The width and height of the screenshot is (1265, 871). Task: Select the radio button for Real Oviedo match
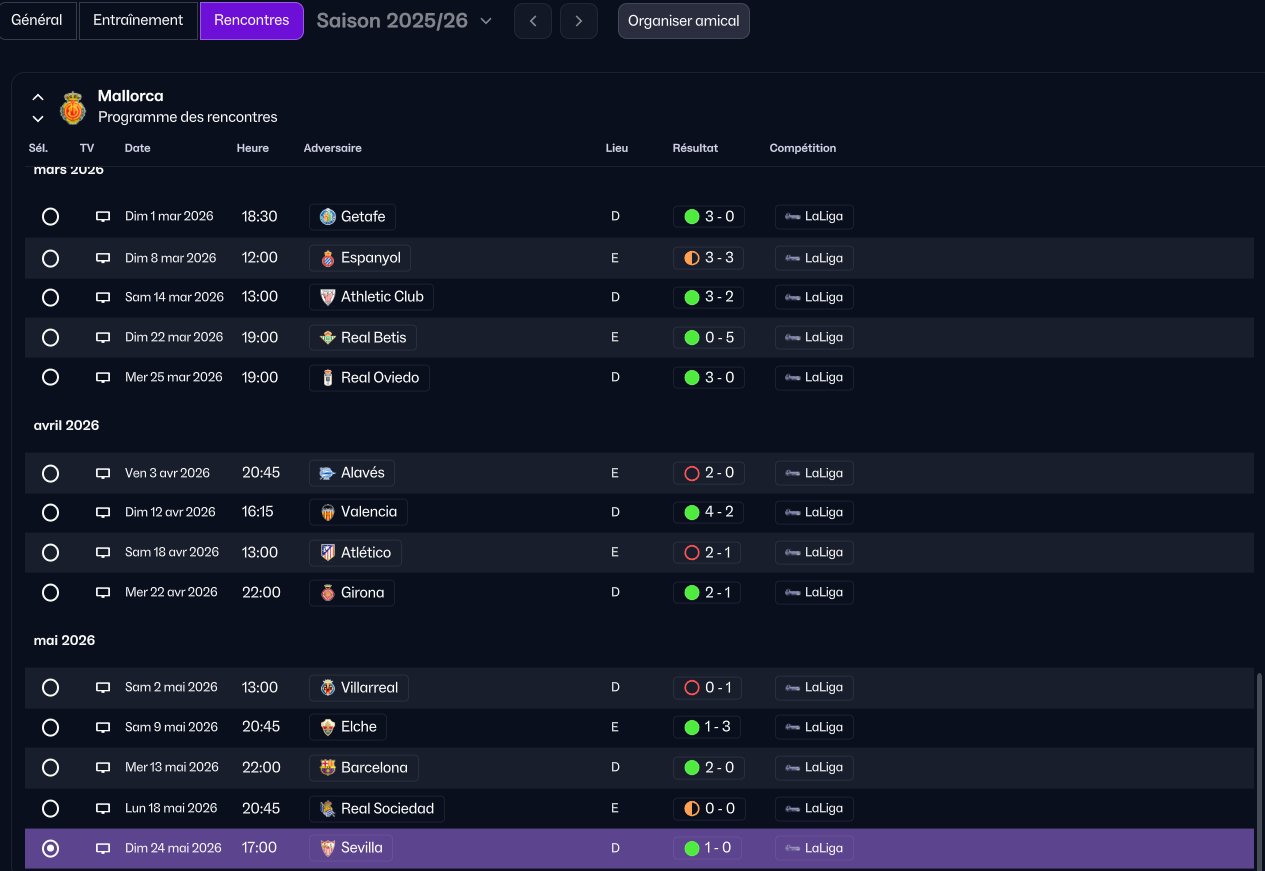click(x=50, y=377)
